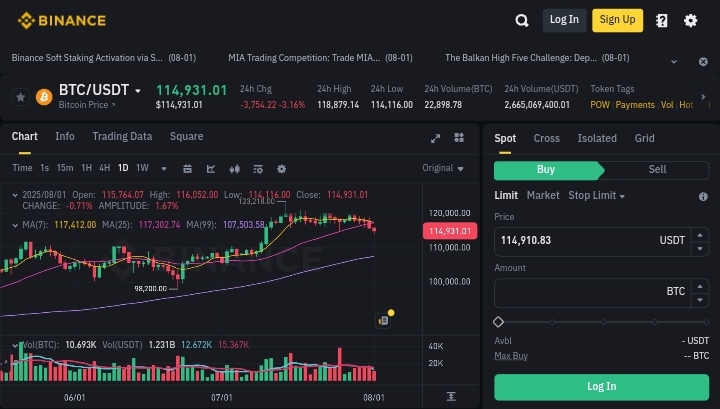Screen dimensions: 720x409
Task: Select the 1H interval
Action: pos(86,168)
